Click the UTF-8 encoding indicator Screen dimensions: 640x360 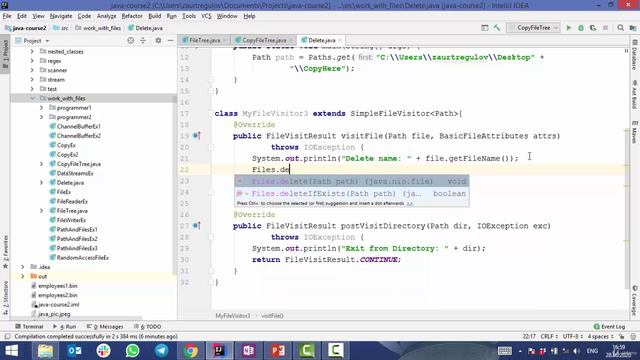573,336
